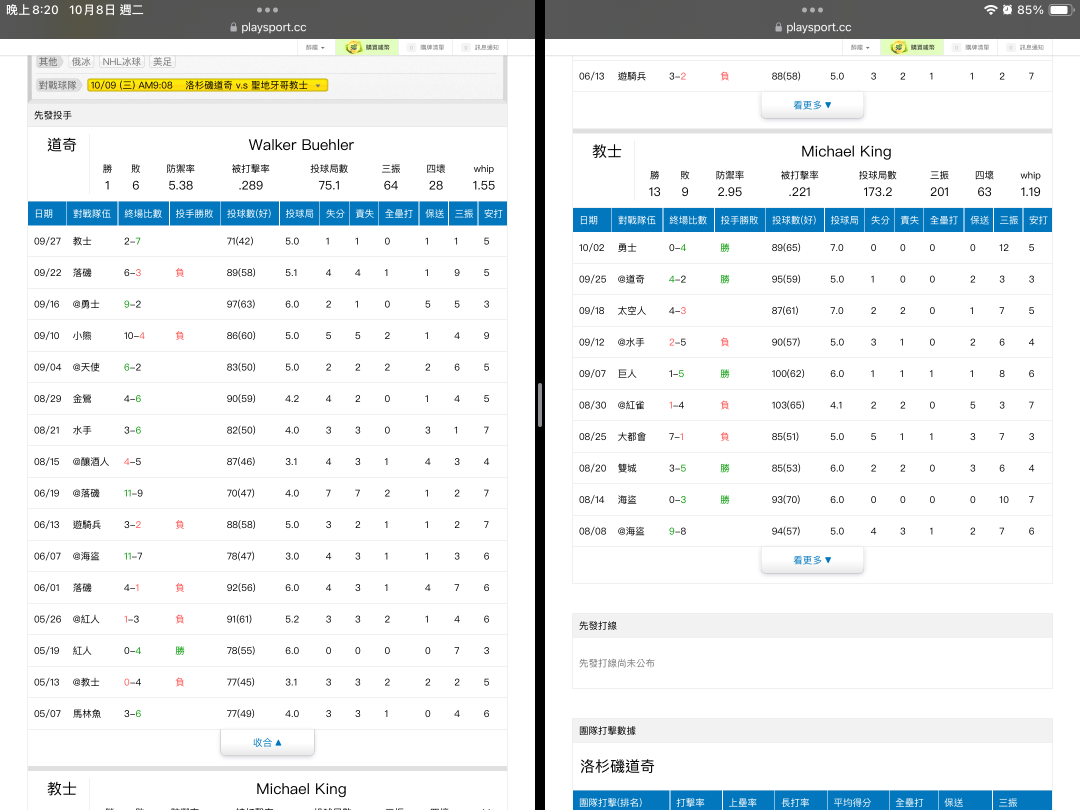Expand 看更多 under Michael King's game log

[812, 560]
